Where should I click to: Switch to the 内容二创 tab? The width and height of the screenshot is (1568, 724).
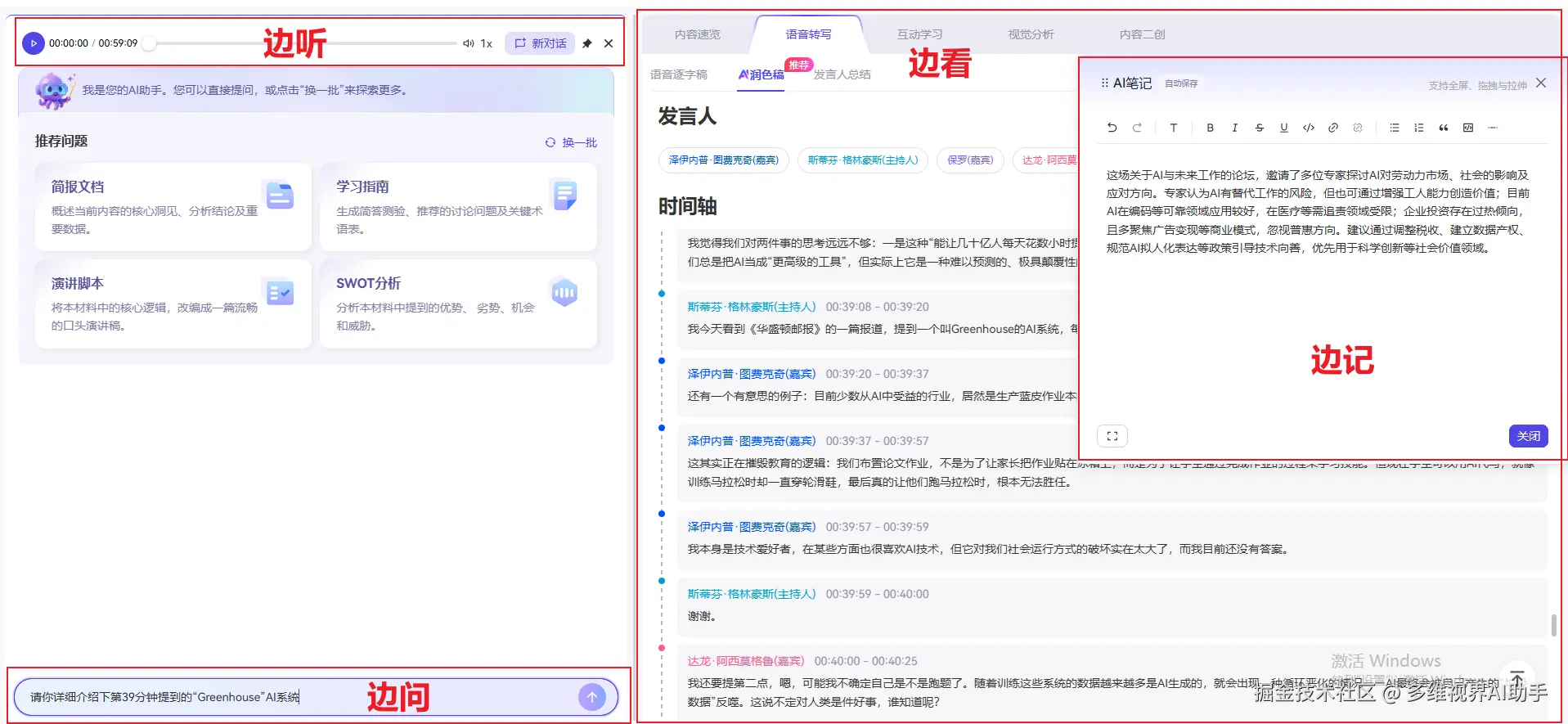click(1142, 34)
